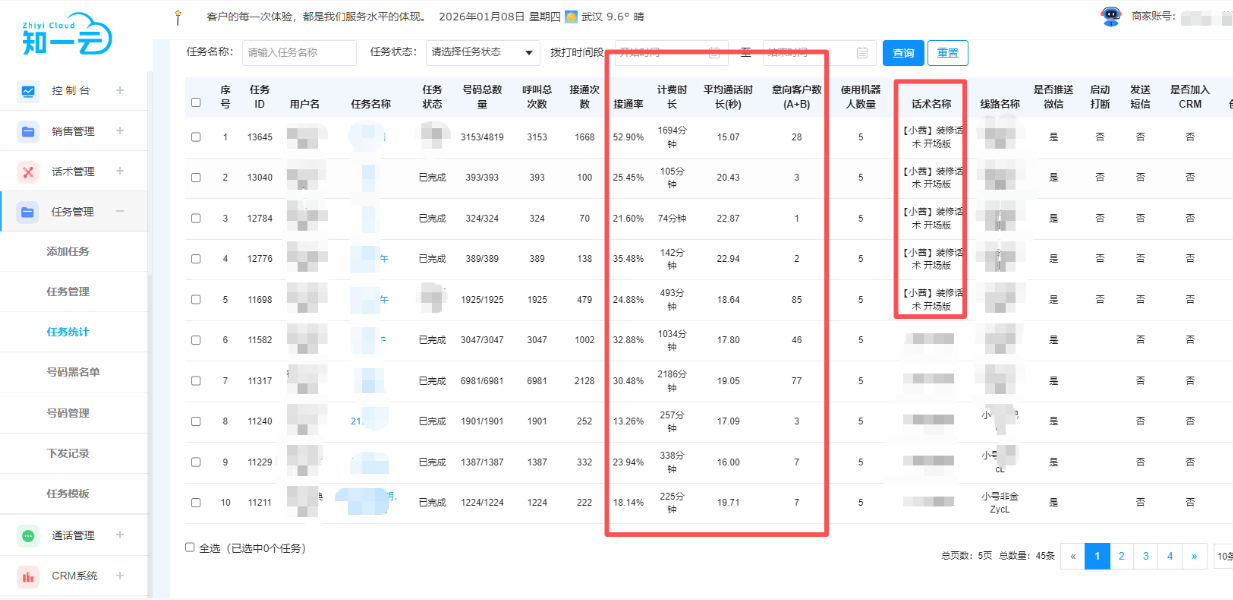1233x600 pixels.
Task: Type in the 任务名称 input field
Action: 299,52
